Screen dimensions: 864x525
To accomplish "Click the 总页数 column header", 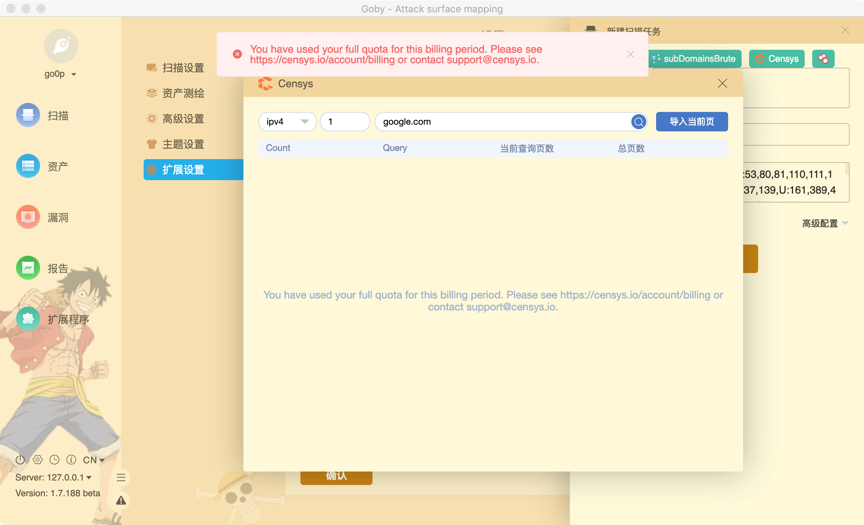I will 631,148.
